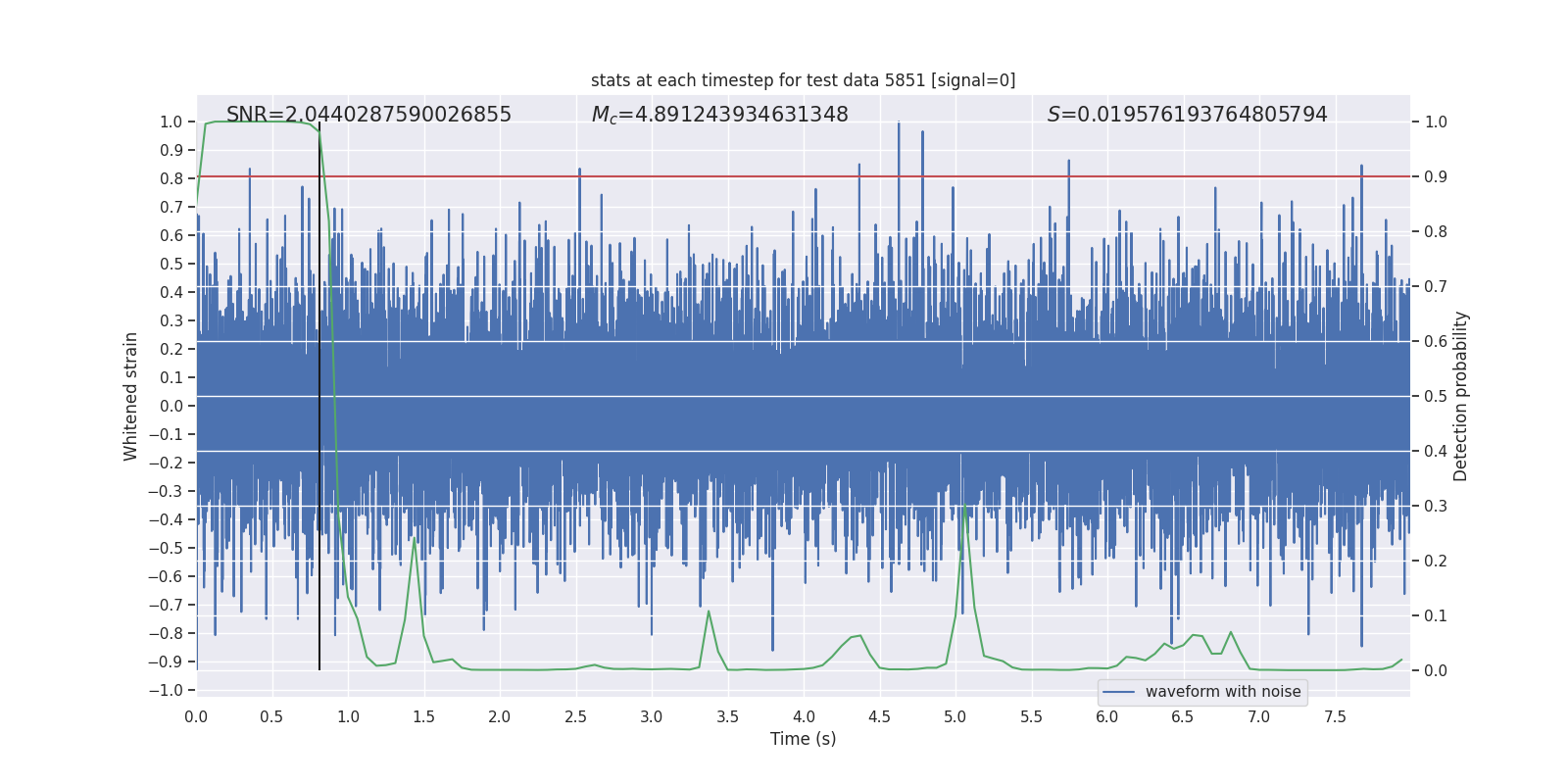1568x784 pixels.
Task: Select the SNR=2.0440287590026855 annotation
Action: click(368, 115)
